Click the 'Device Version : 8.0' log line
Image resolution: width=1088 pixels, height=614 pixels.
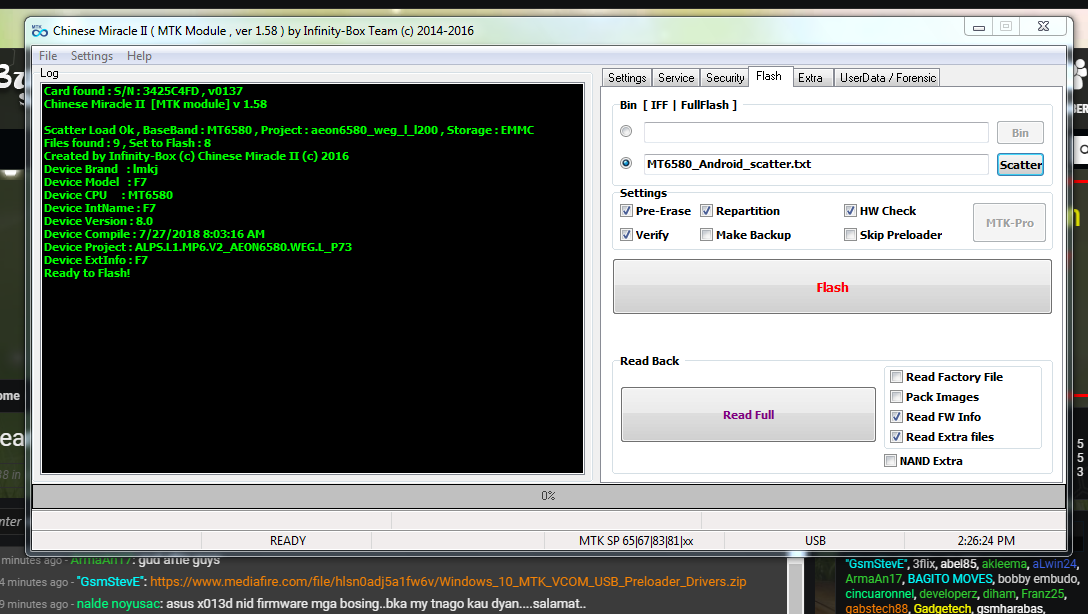tap(98, 221)
